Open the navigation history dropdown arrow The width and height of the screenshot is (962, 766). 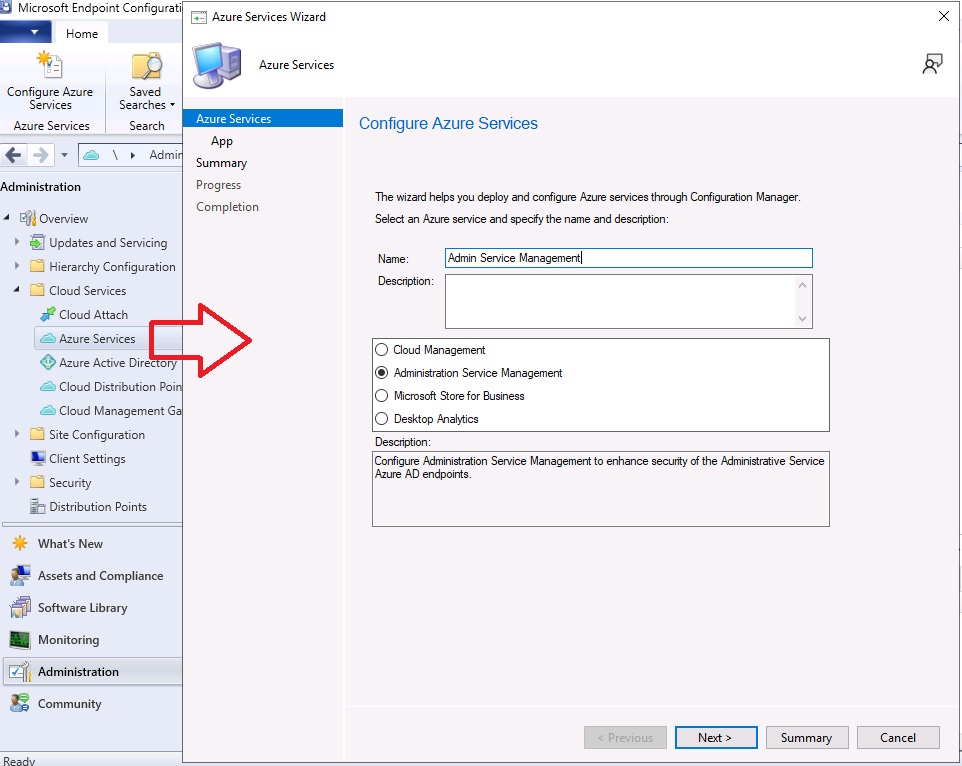pyautogui.click(x=64, y=155)
